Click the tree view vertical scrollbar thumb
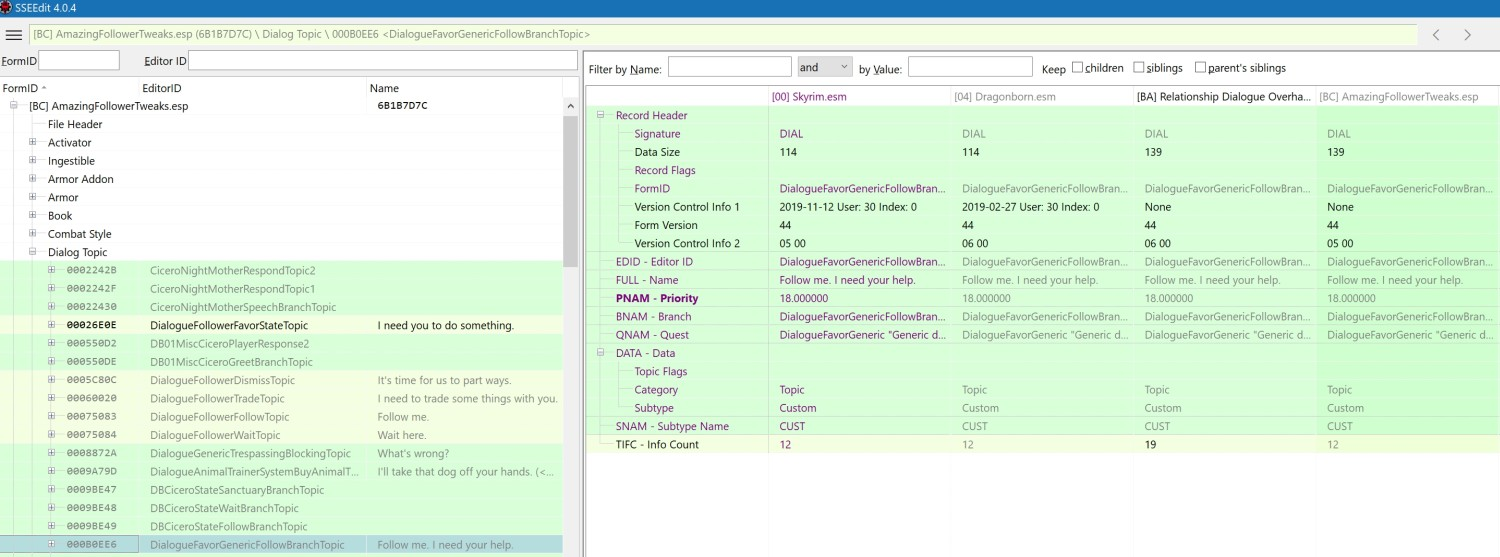1500x557 pixels. (570, 190)
